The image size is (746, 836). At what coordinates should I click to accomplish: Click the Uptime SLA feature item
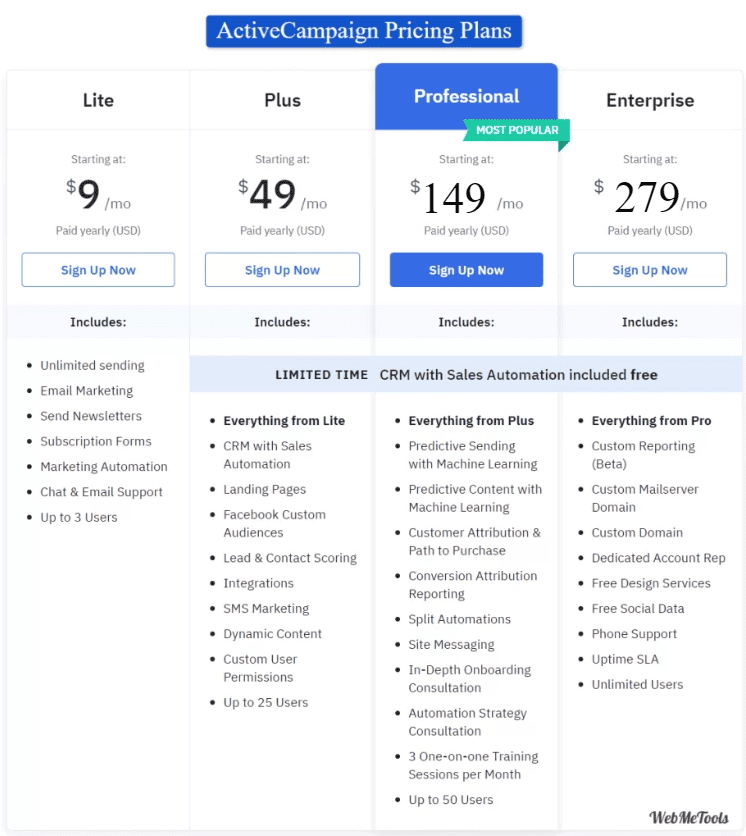coord(625,659)
